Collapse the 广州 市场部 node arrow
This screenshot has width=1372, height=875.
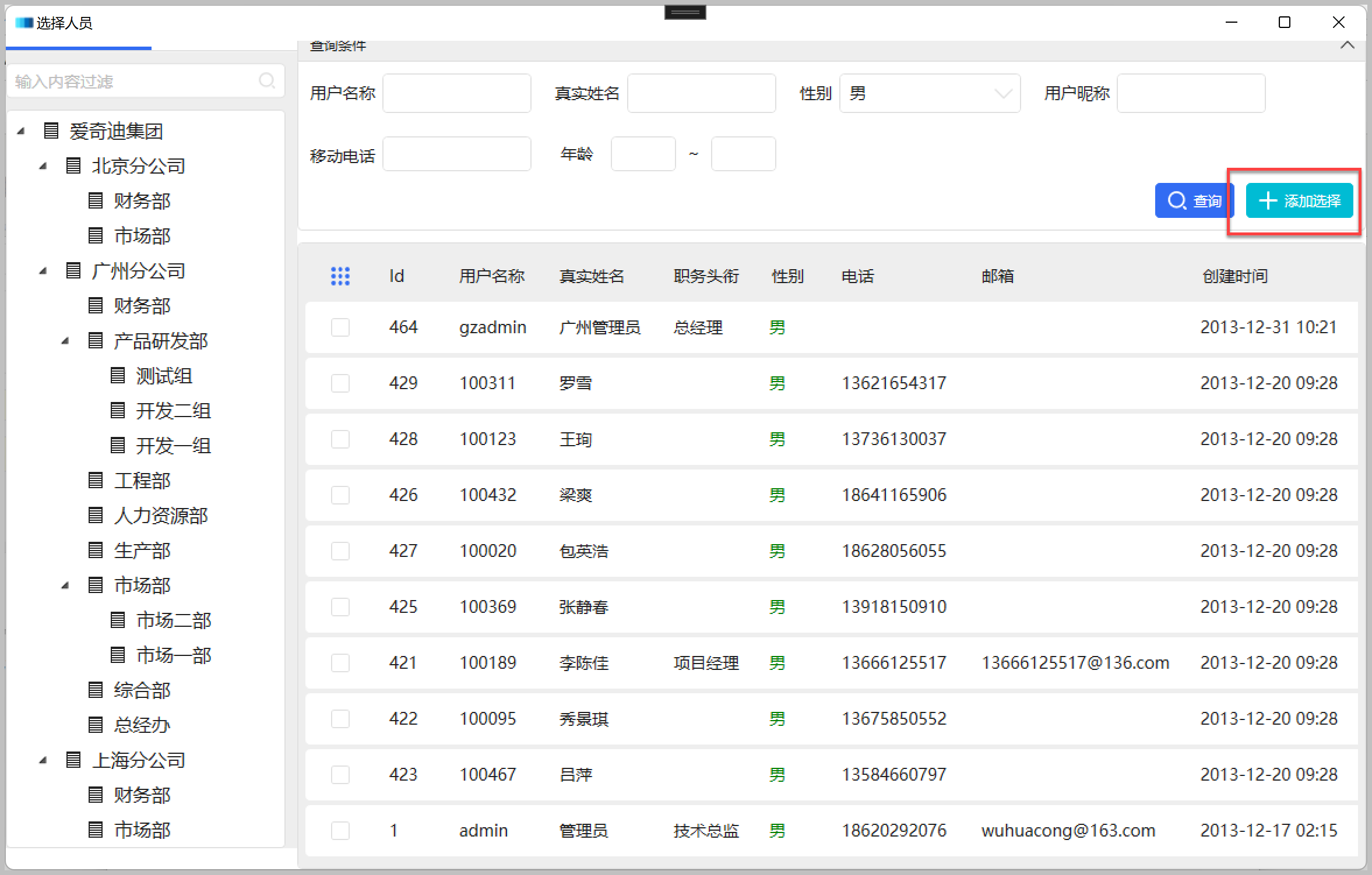pos(65,585)
